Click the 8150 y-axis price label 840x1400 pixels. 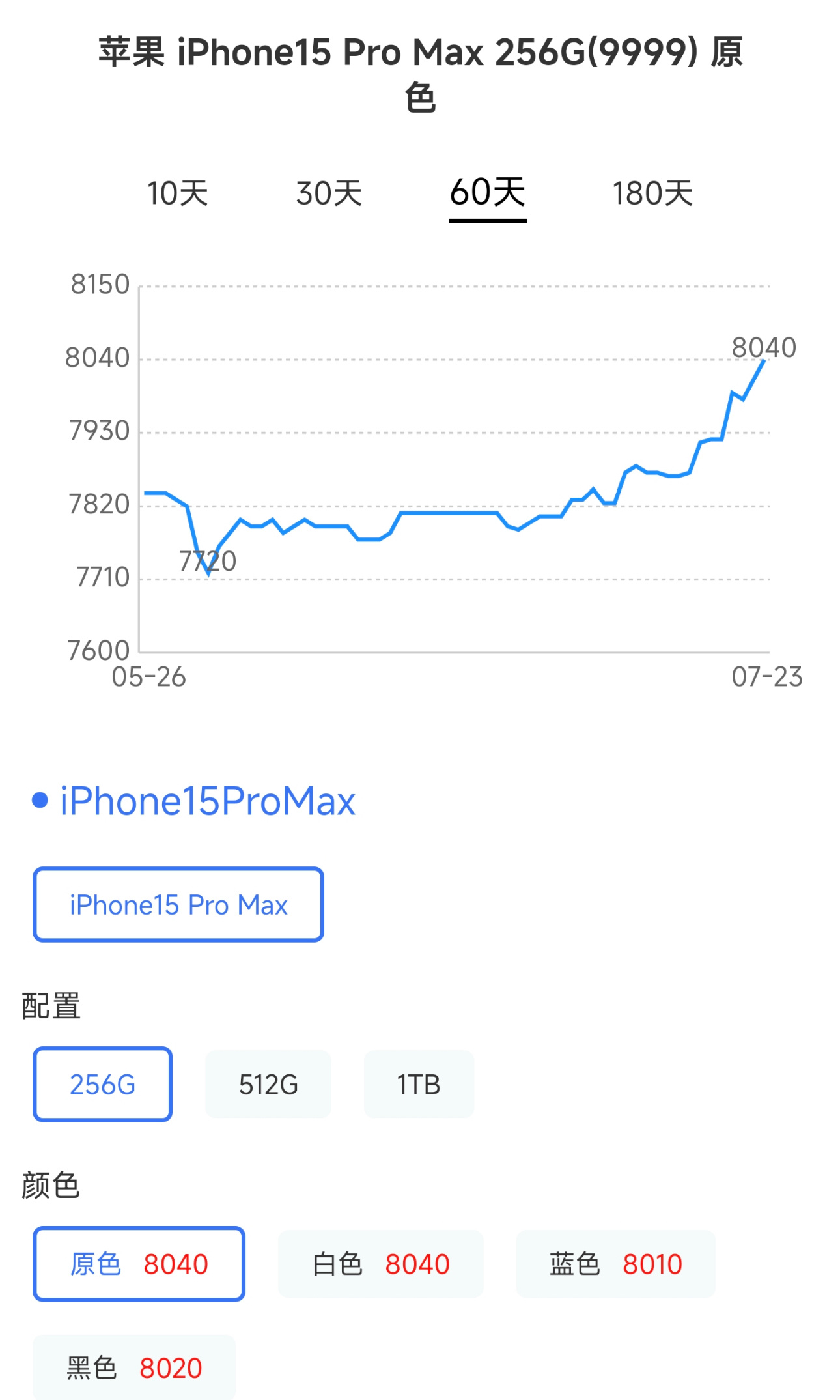[100, 285]
